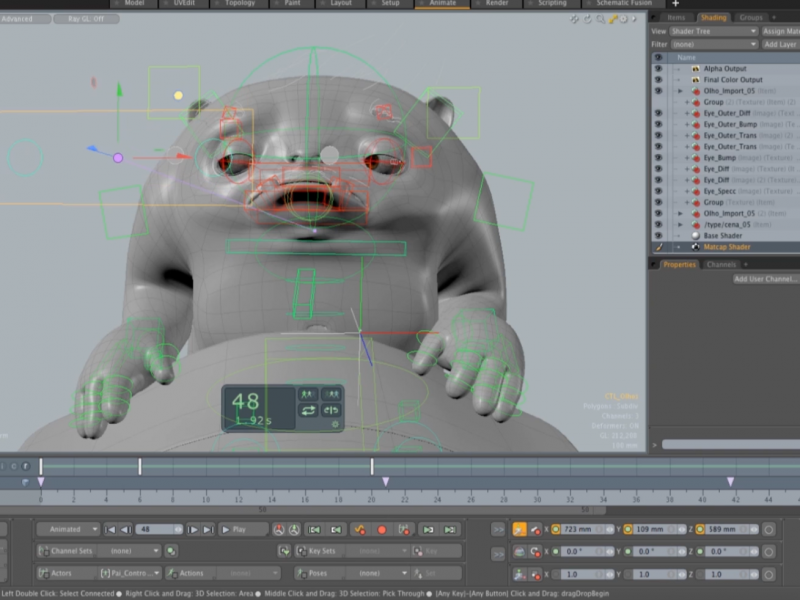Click the Add Layer button
The width and height of the screenshot is (800, 600).
click(x=781, y=44)
